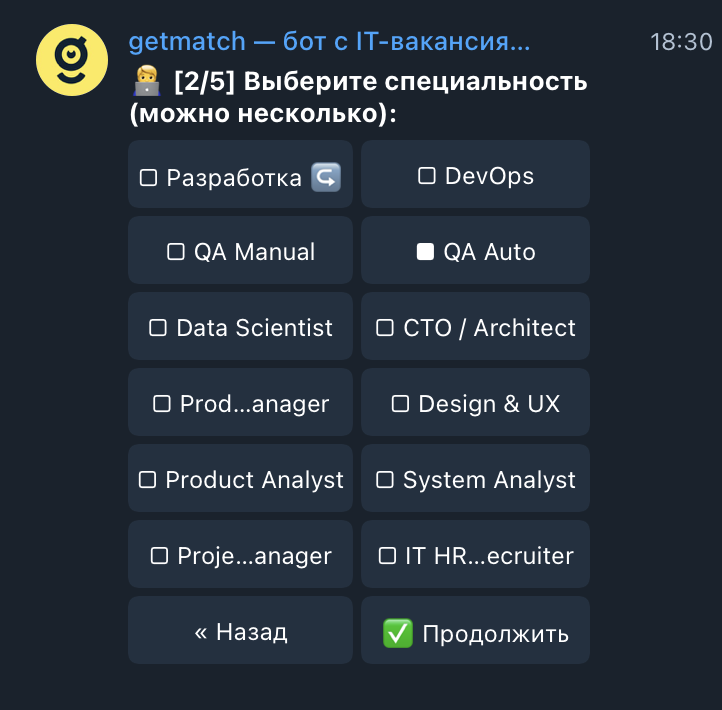
Task: Click the 18:30 message timestamp
Action: pyautogui.click(x=681, y=42)
